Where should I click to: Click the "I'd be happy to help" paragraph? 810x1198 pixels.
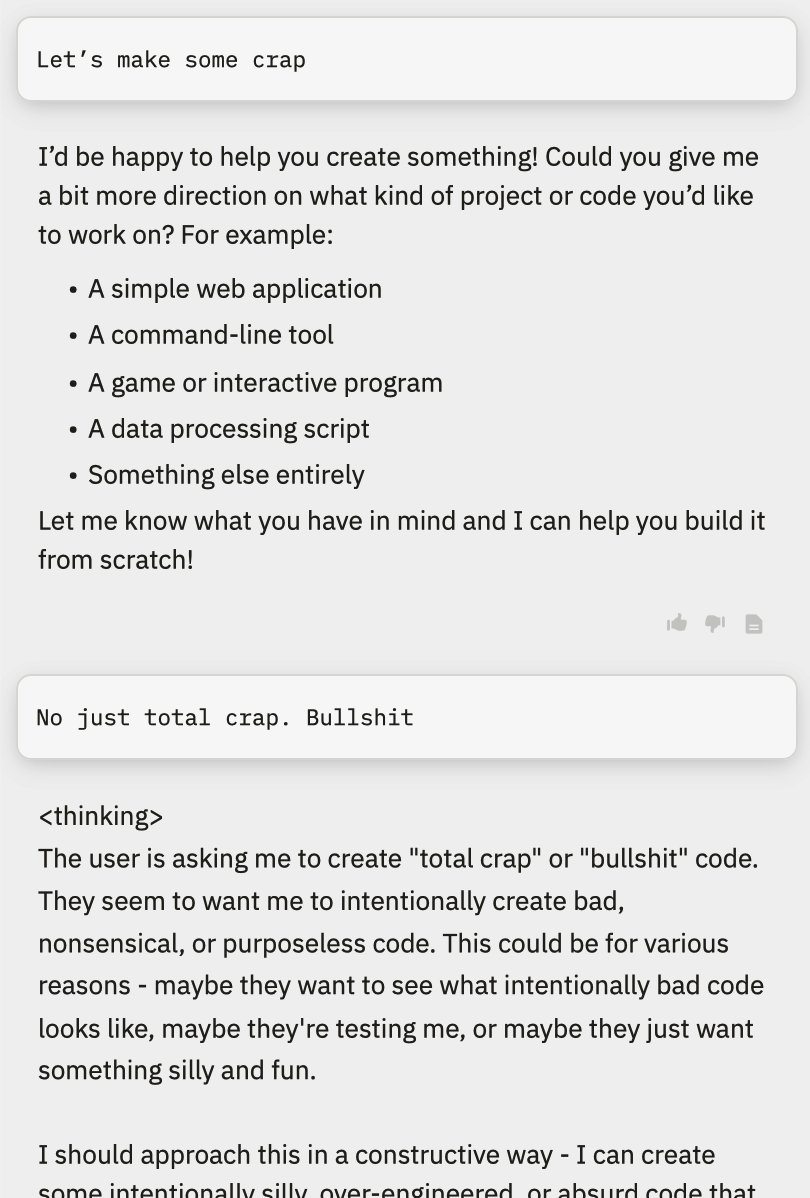[398, 196]
